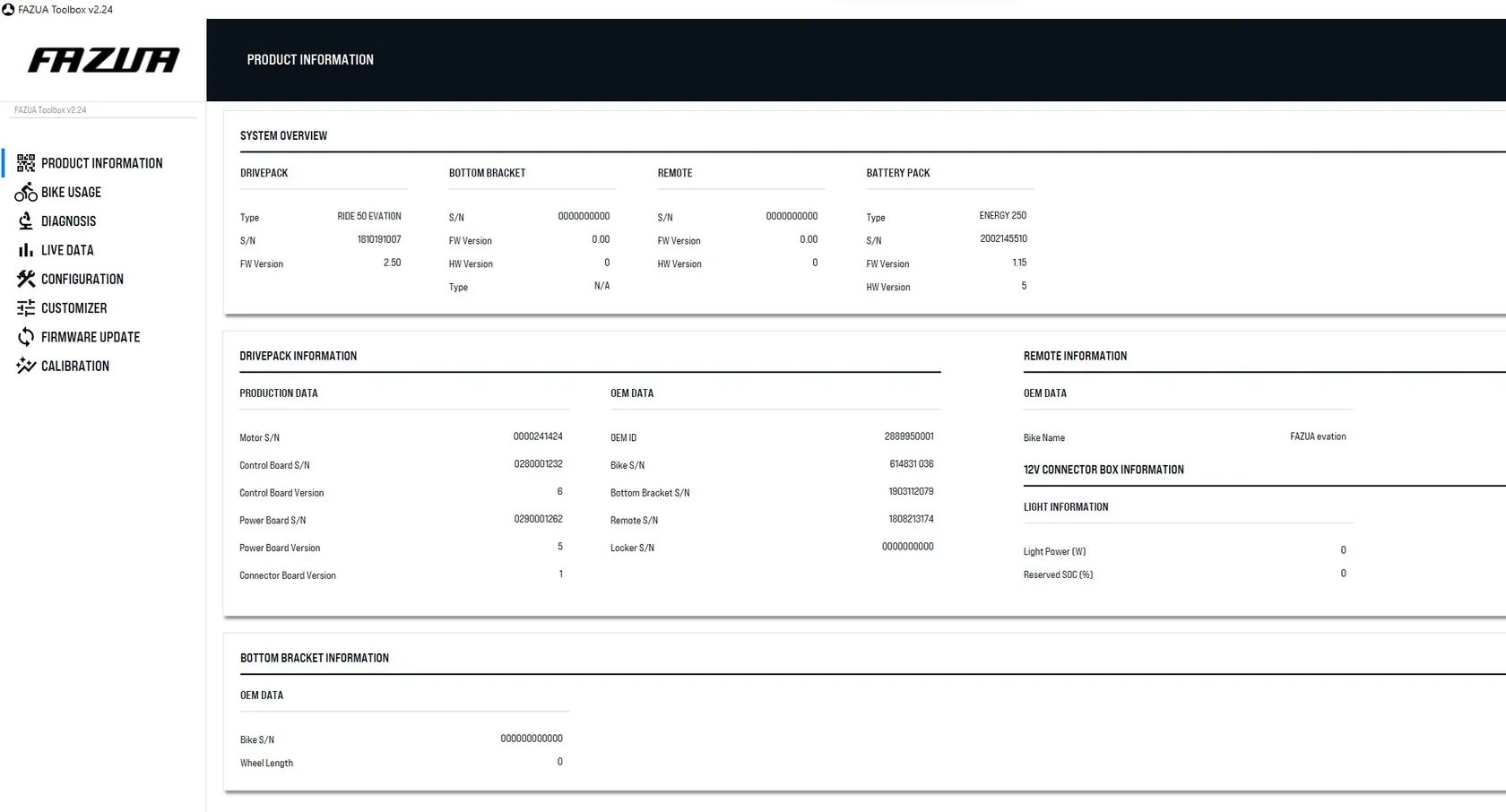Click the bar chart icon for Live Data
Viewport: 1506px width, 812px height.
[x=26, y=250]
